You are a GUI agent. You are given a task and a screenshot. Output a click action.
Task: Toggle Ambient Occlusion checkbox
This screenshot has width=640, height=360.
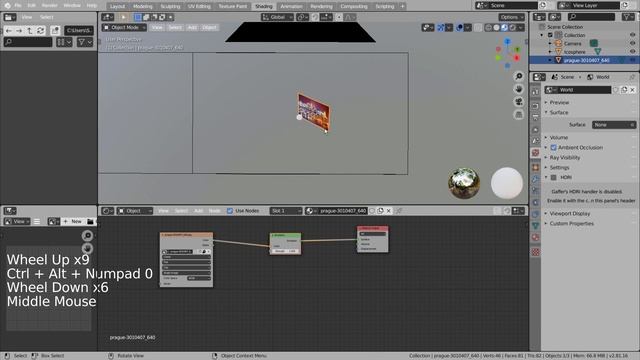point(553,147)
